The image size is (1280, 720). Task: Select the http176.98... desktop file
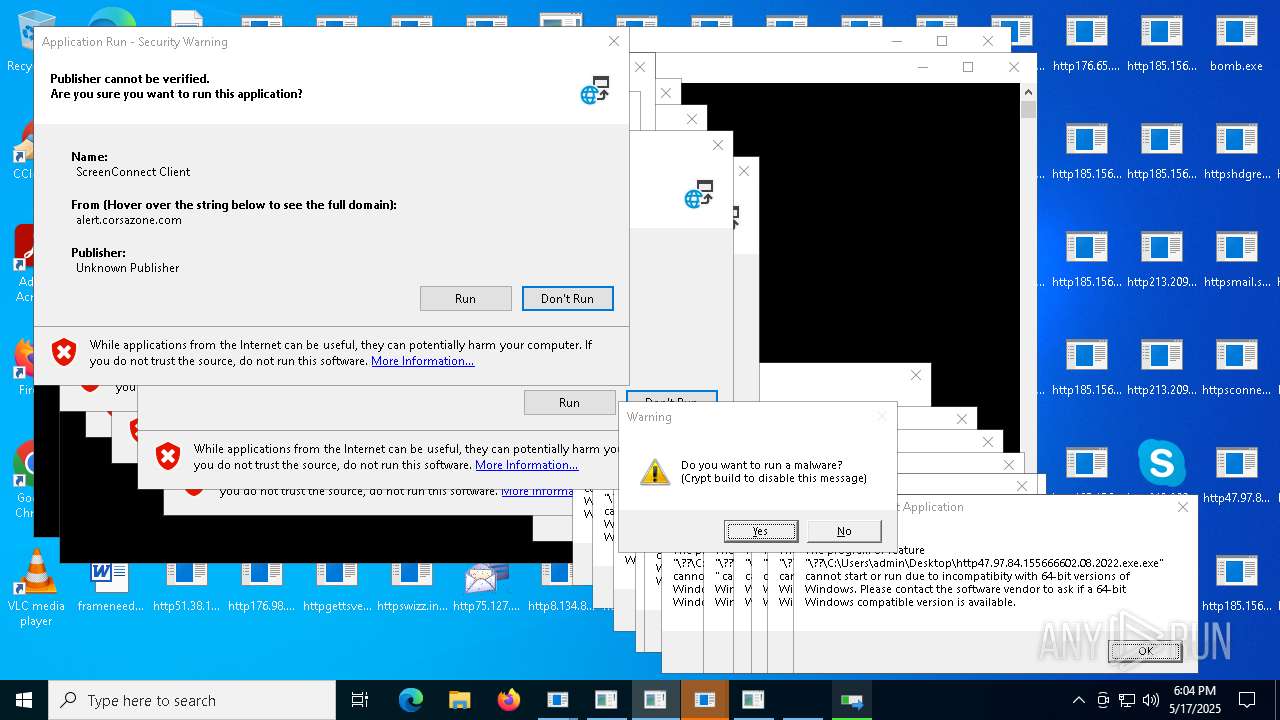point(261,586)
